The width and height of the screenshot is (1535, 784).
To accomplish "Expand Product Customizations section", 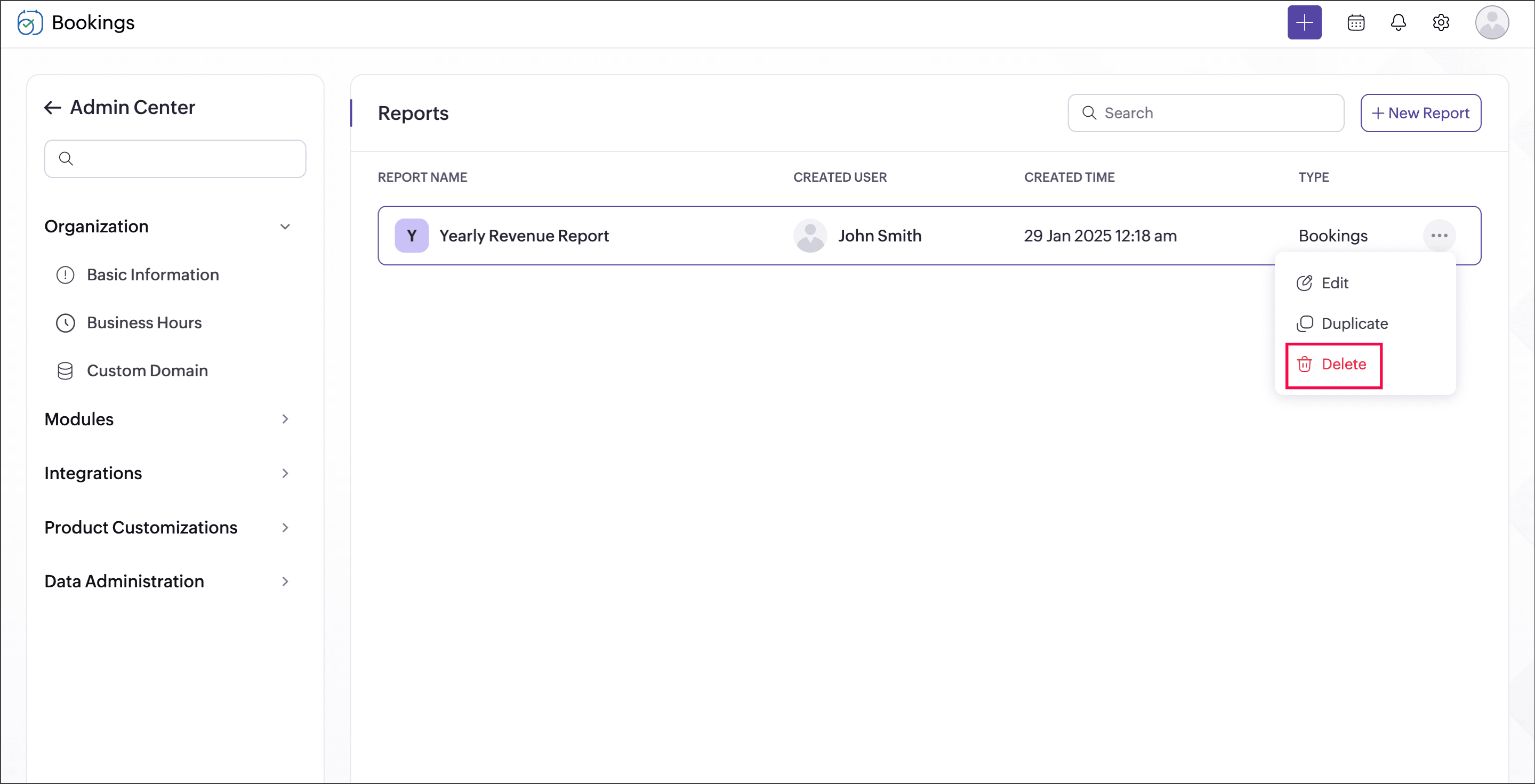I will [x=285, y=527].
